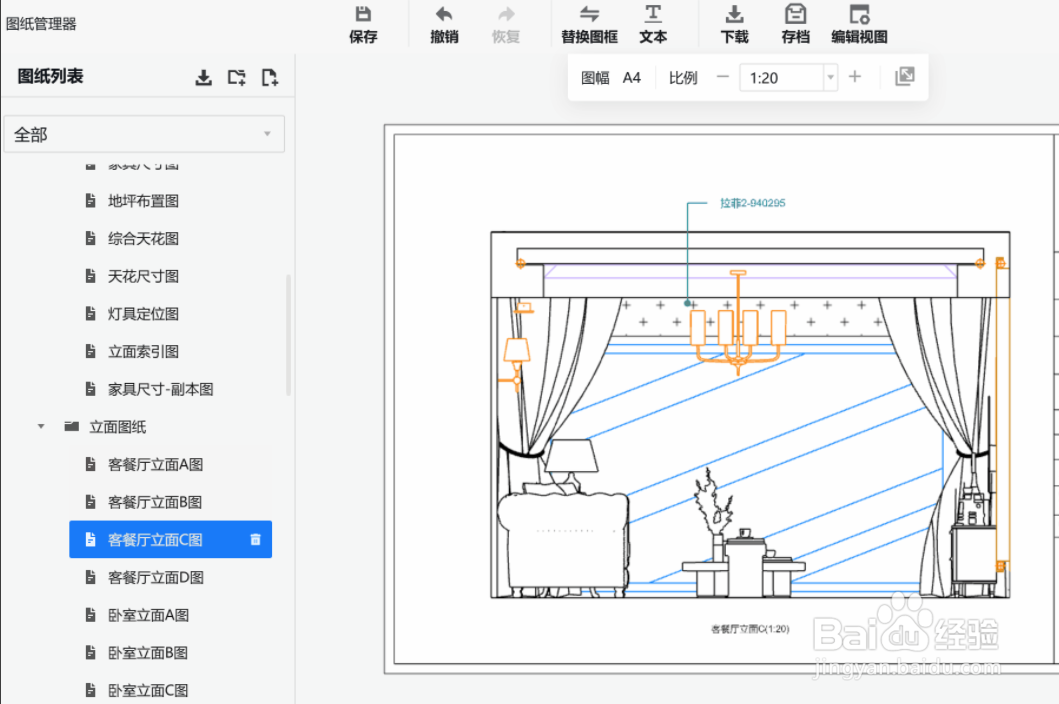1059x704 pixels.
Task: Open 卧室立面B图 drawing
Action: click(x=148, y=653)
